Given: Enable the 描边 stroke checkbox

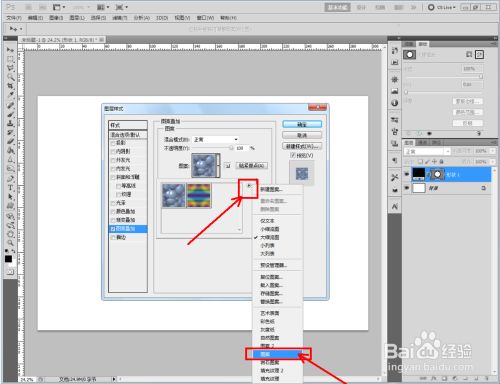Looking at the screenshot, I should 113,237.
